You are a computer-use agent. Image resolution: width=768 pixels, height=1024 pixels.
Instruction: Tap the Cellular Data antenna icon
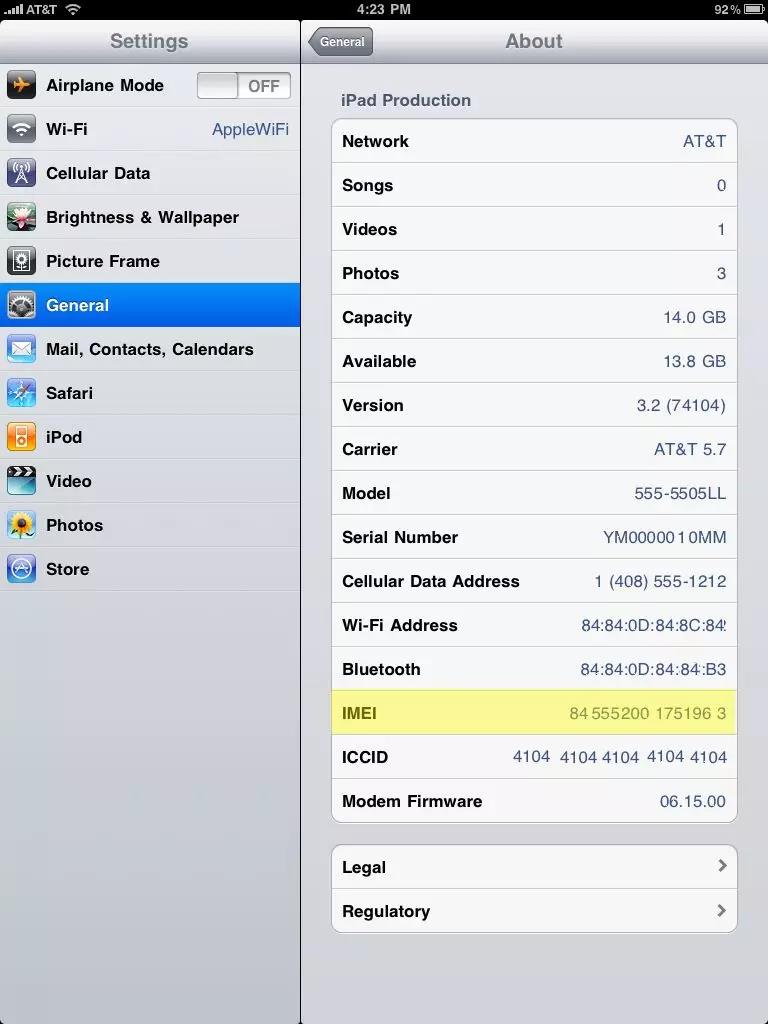[22, 173]
